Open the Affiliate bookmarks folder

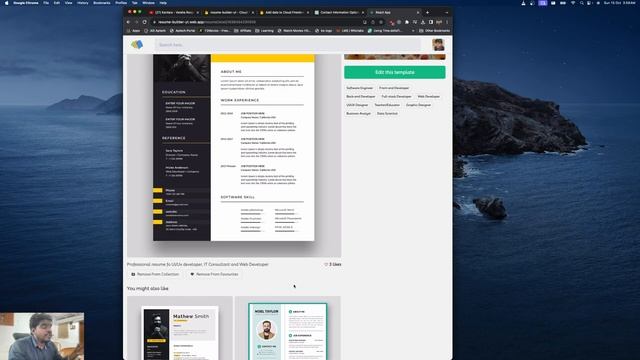pos(243,31)
